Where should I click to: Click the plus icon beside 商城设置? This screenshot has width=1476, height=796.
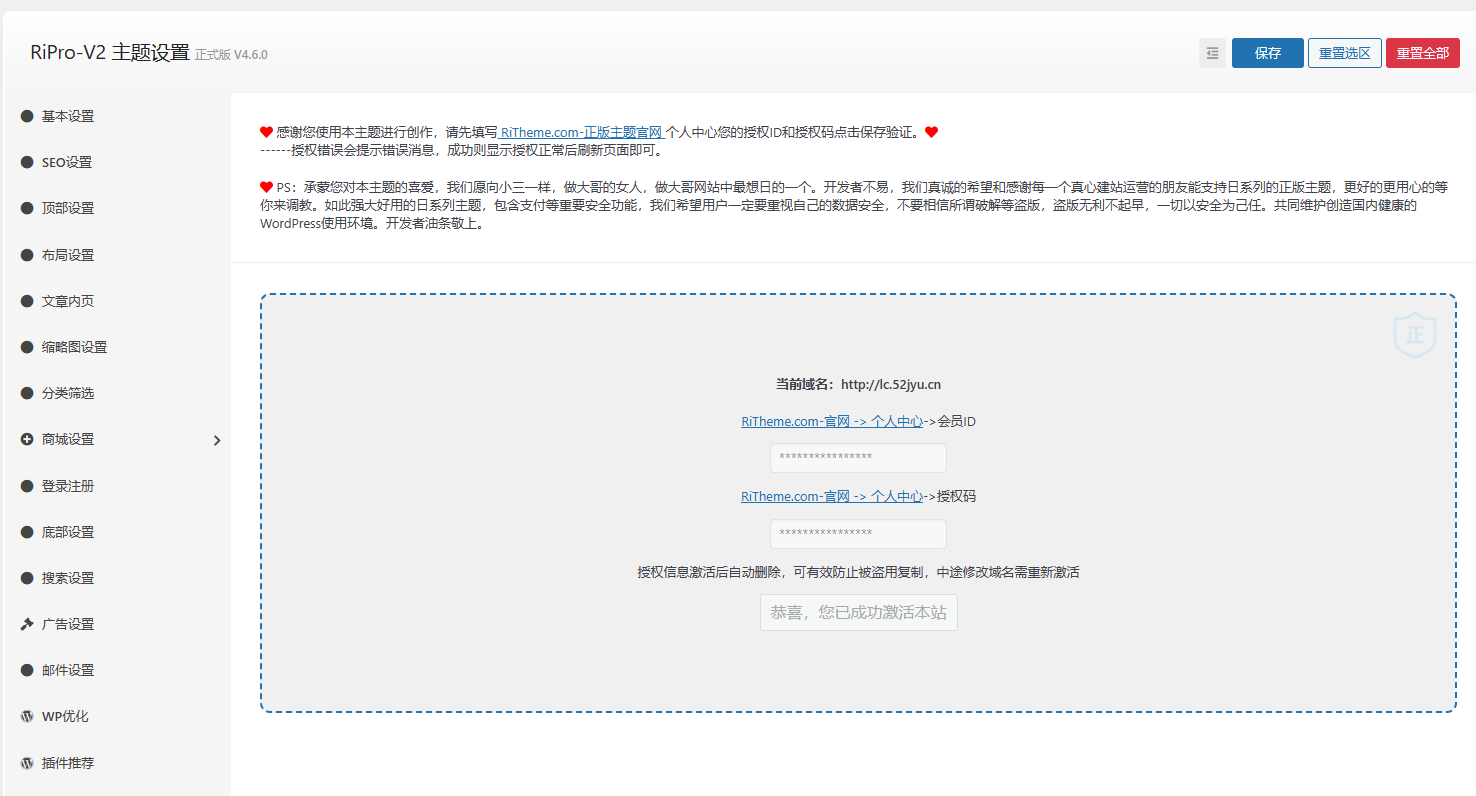tap(27, 439)
